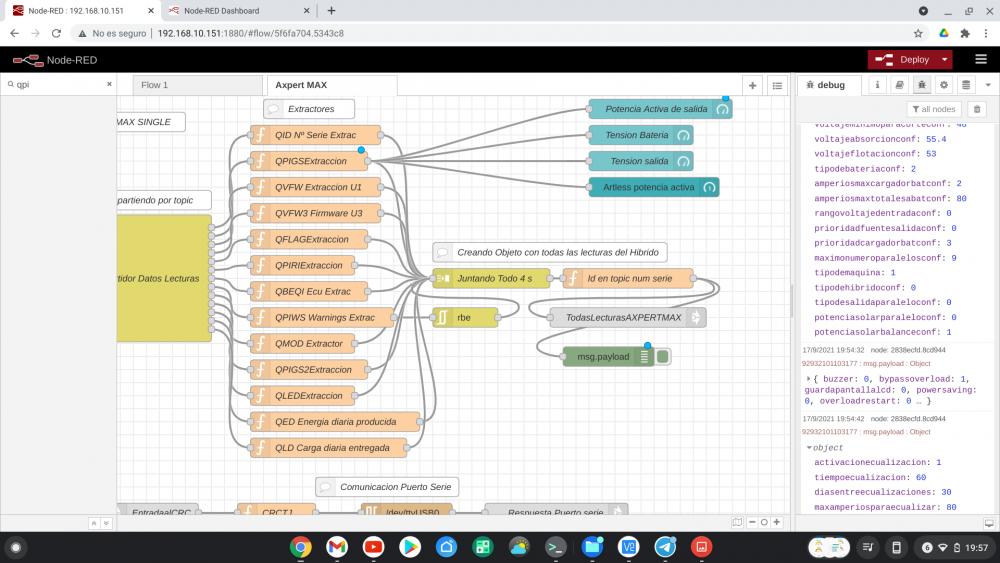Click node 2838ecfd.8cd944 link at 19:54:42
1000x563 pixels.
point(908,419)
